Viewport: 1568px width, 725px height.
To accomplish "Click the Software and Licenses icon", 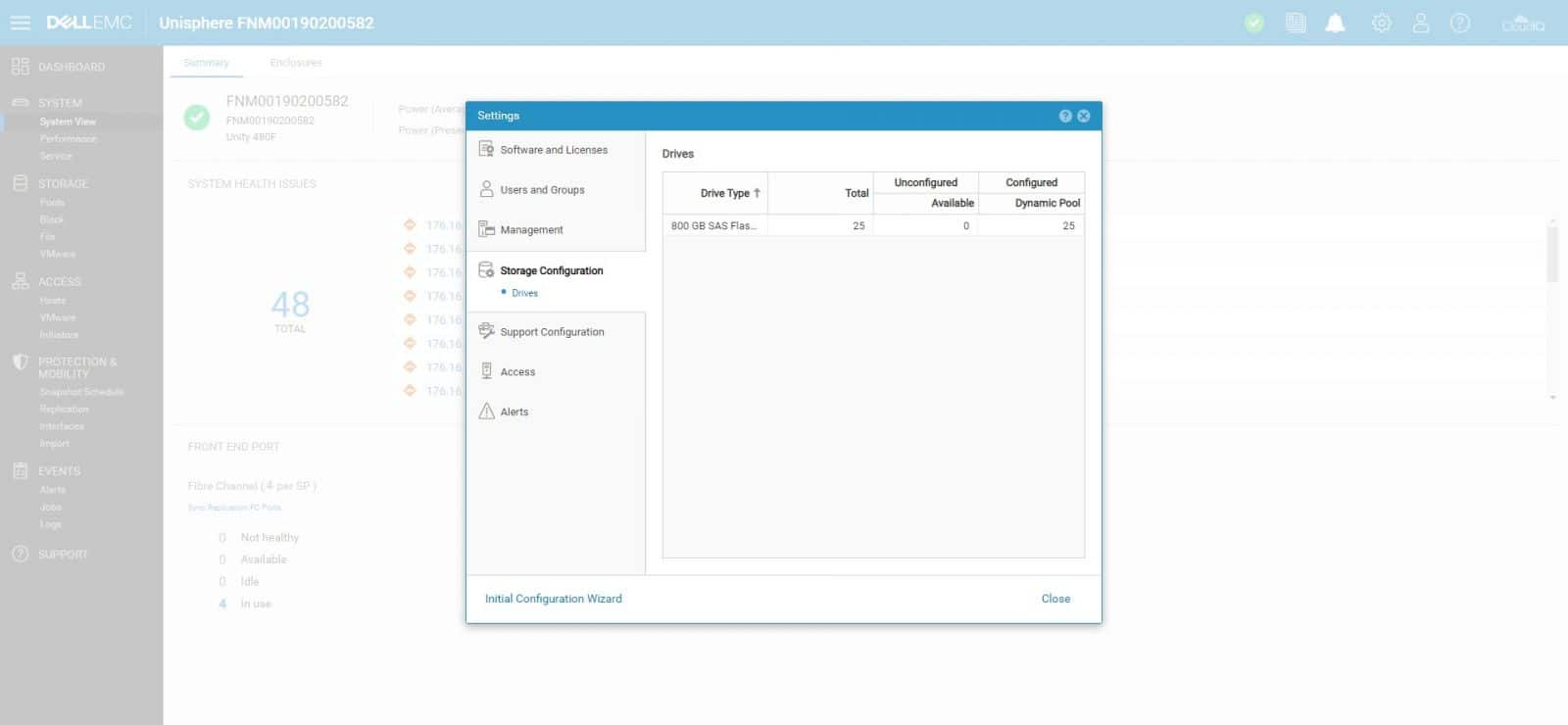I will click(486, 149).
